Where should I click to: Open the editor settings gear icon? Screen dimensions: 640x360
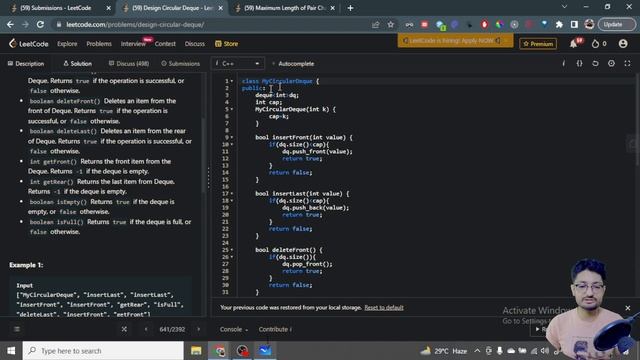[x=611, y=63]
